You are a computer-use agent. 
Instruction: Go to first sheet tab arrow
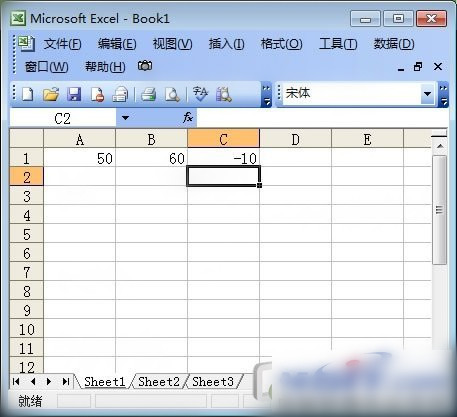[x=16, y=381]
